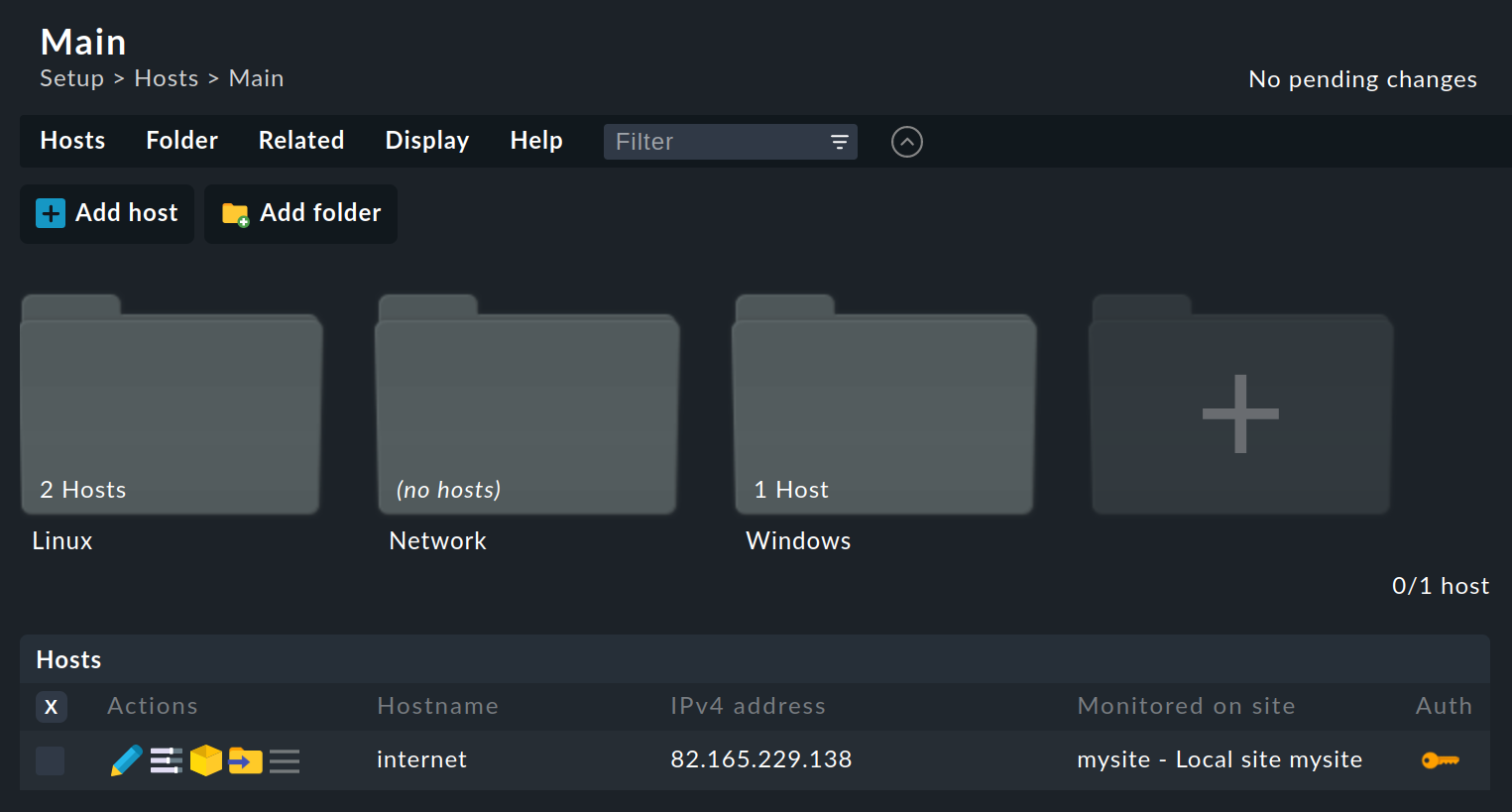Click the plus folder to create new folder
1512x812 pixels.
pyautogui.click(x=1241, y=405)
